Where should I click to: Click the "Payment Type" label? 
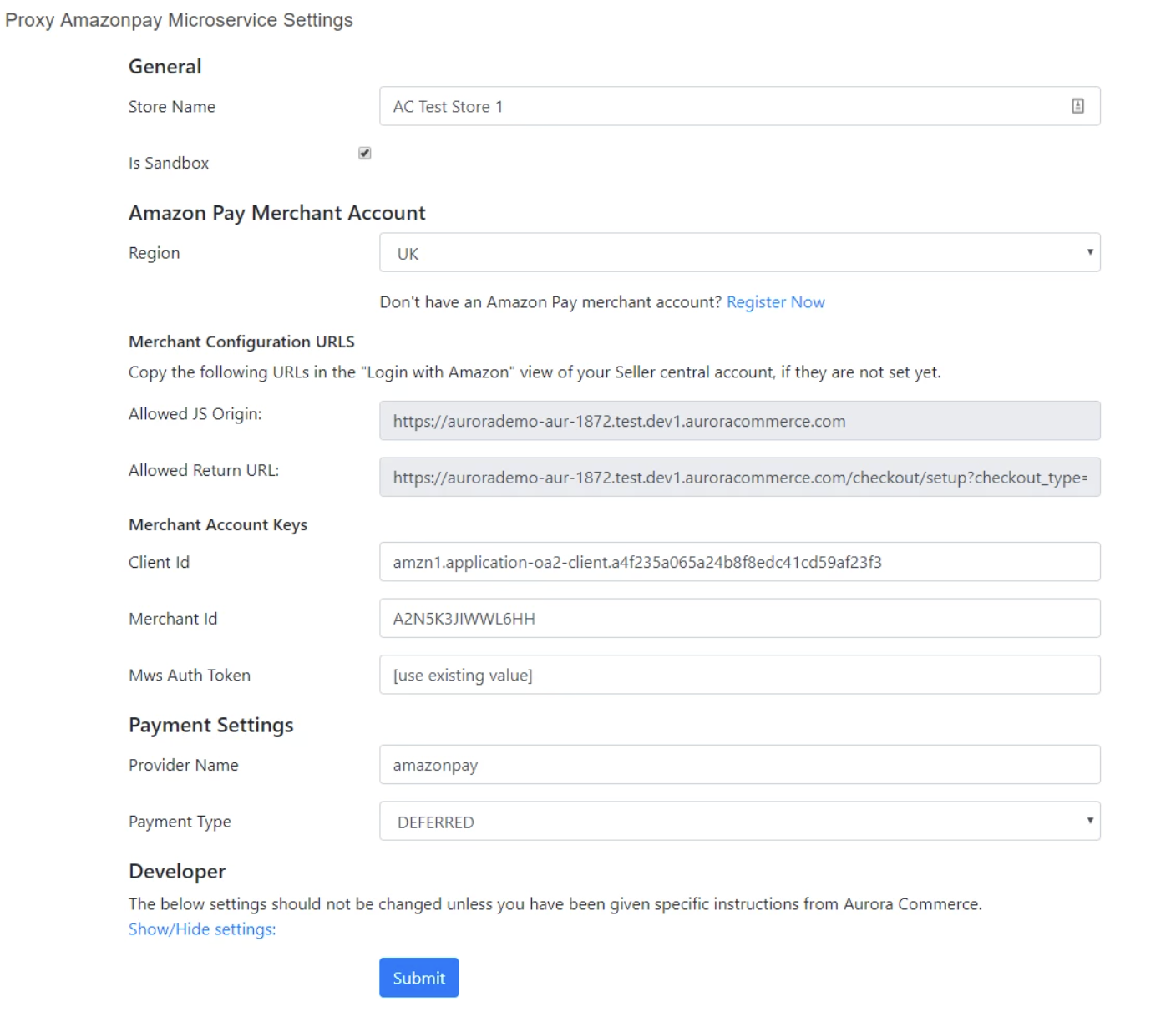(x=180, y=822)
